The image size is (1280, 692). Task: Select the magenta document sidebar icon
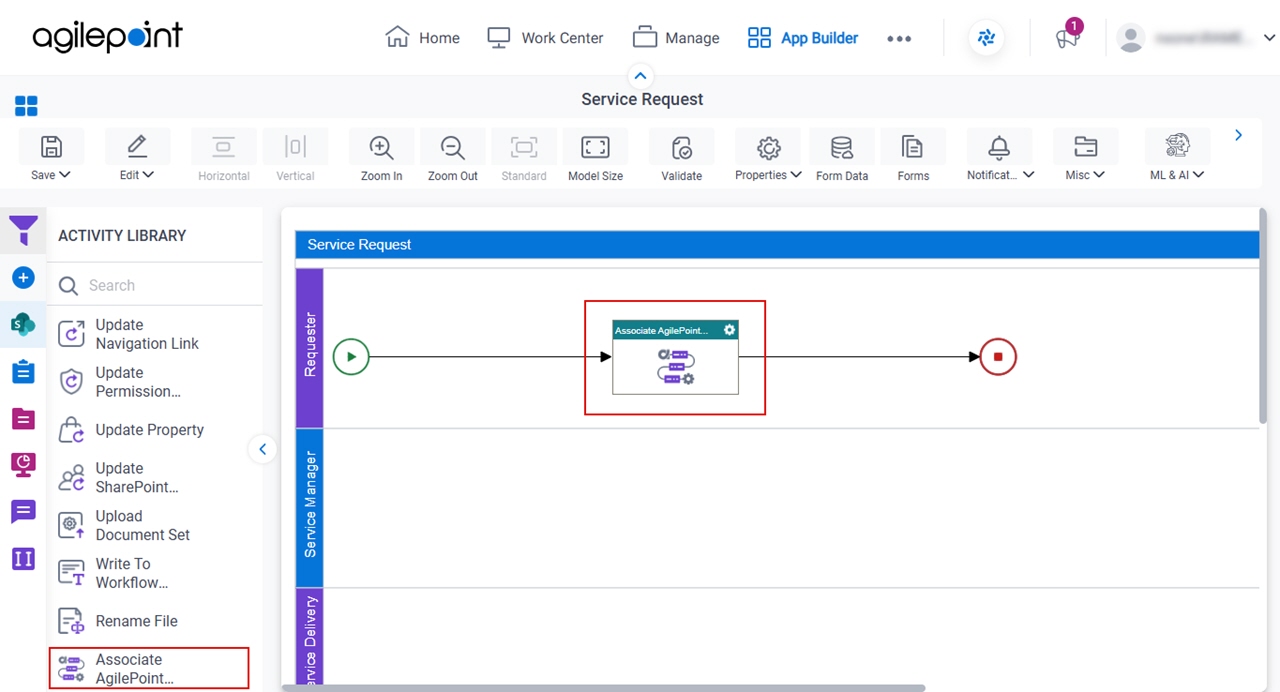pos(23,419)
